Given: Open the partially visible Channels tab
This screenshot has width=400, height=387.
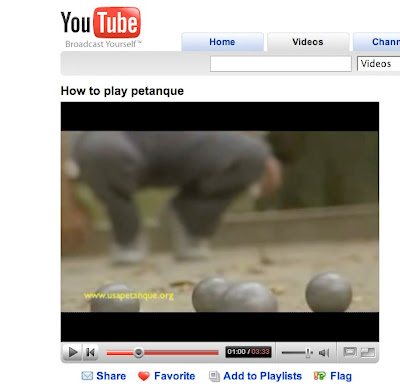Looking at the screenshot, I should 377,42.
